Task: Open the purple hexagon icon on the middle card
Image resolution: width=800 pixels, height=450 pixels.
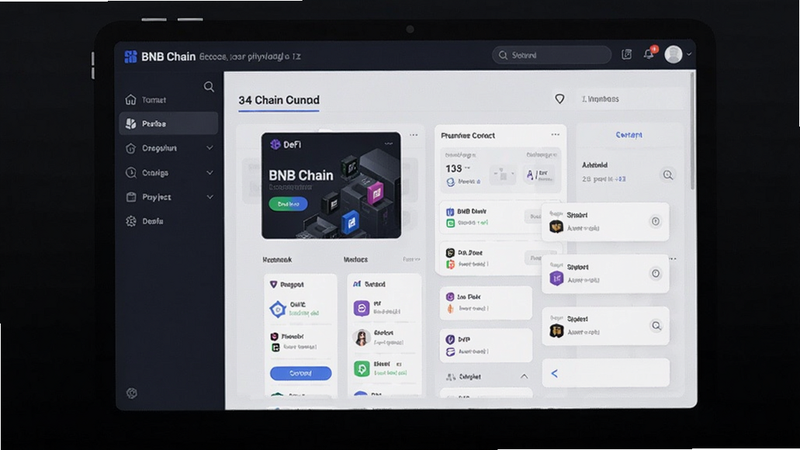Action: [x=557, y=279]
